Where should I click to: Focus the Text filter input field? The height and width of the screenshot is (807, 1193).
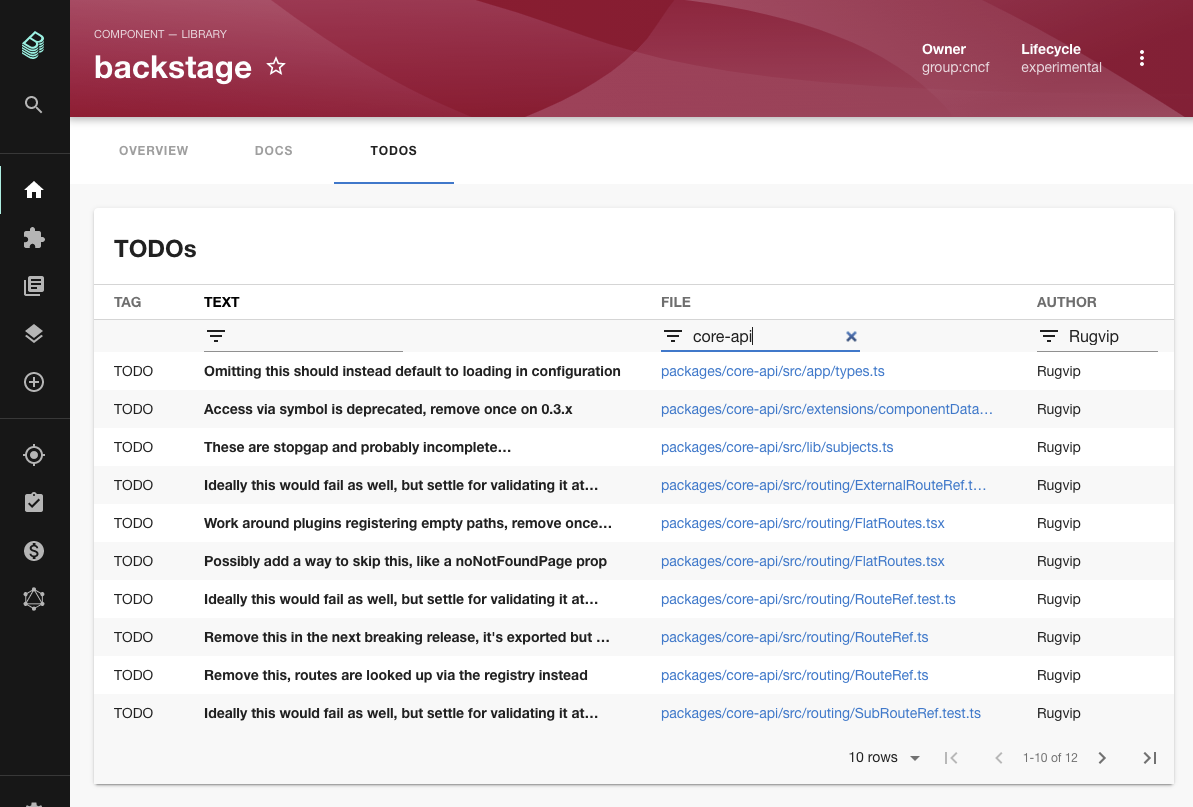pyautogui.click(x=304, y=336)
